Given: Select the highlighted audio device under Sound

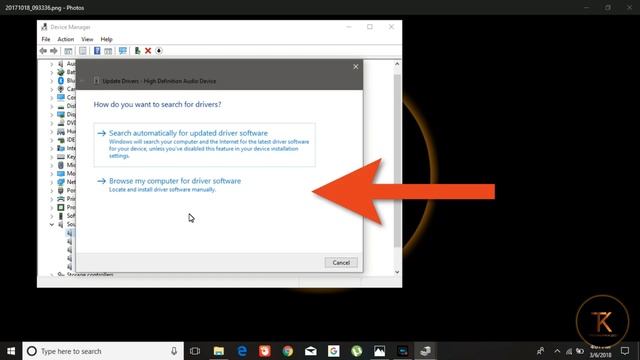Looking at the screenshot, I should pyautogui.click(x=70, y=233).
